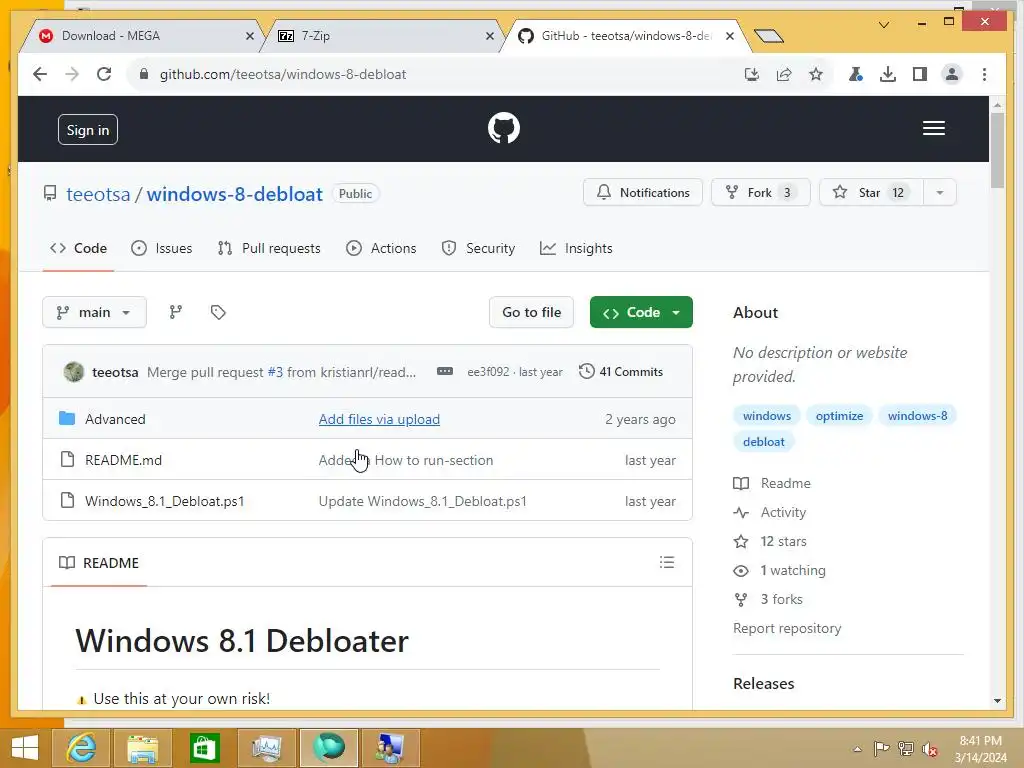Open a new browser tab
This screenshot has width=1024, height=768.
coord(769,36)
